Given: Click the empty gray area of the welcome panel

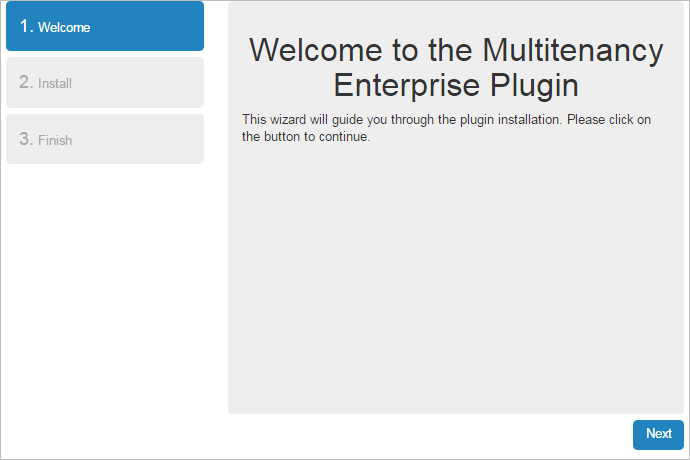Looking at the screenshot, I should tap(455, 280).
